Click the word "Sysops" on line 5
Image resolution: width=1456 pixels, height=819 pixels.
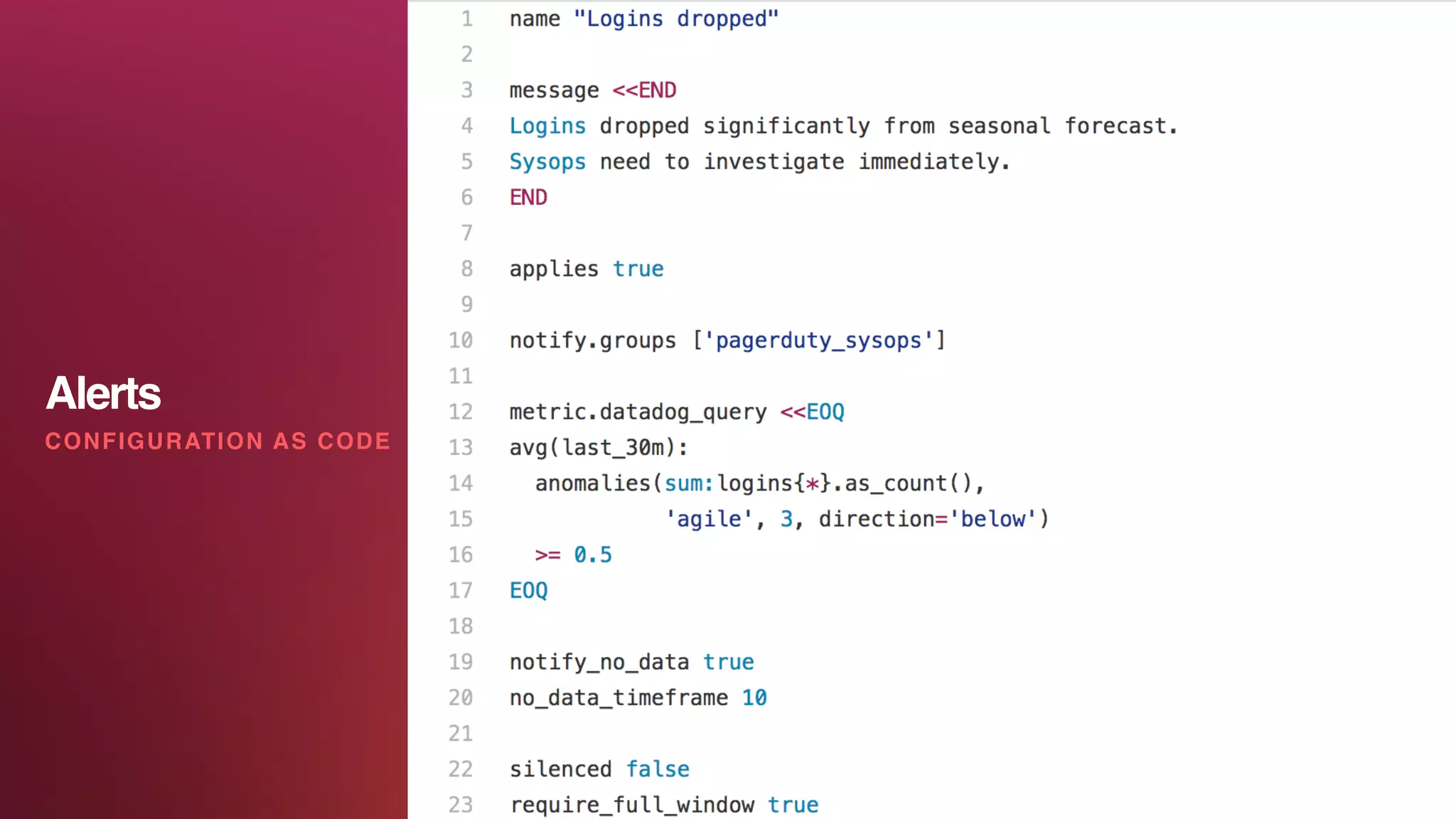tap(547, 163)
